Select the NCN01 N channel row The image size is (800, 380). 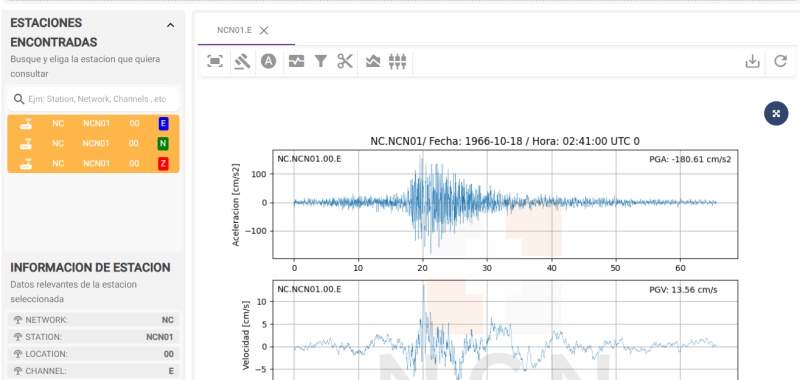pyautogui.click(x=93, y=143)
